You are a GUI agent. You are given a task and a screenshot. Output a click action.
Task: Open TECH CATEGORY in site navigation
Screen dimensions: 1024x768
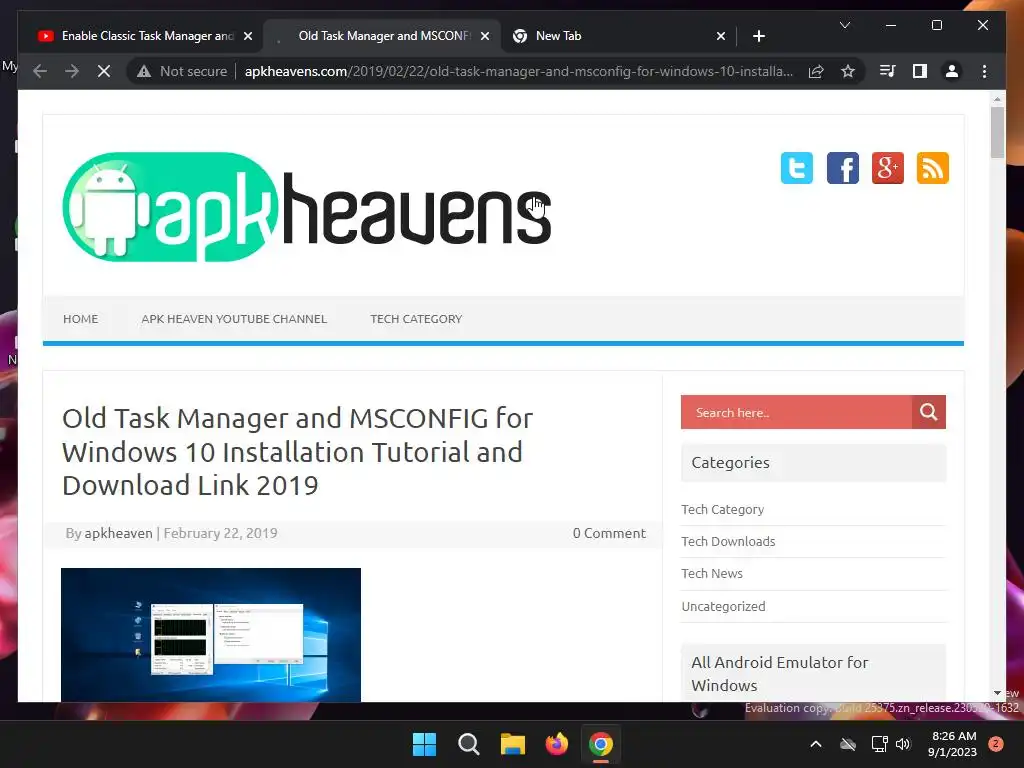click(x=416, y=319)
